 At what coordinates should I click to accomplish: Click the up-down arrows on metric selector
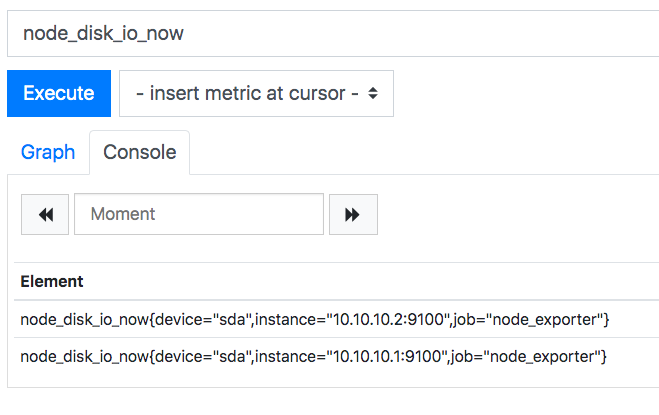373,93
